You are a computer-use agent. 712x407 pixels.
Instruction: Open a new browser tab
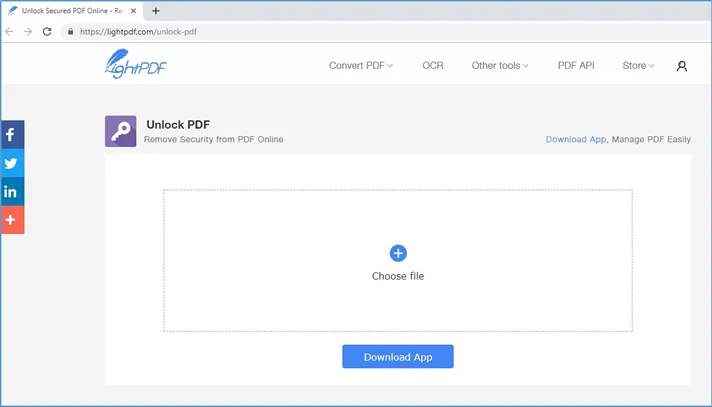[156, 10]
